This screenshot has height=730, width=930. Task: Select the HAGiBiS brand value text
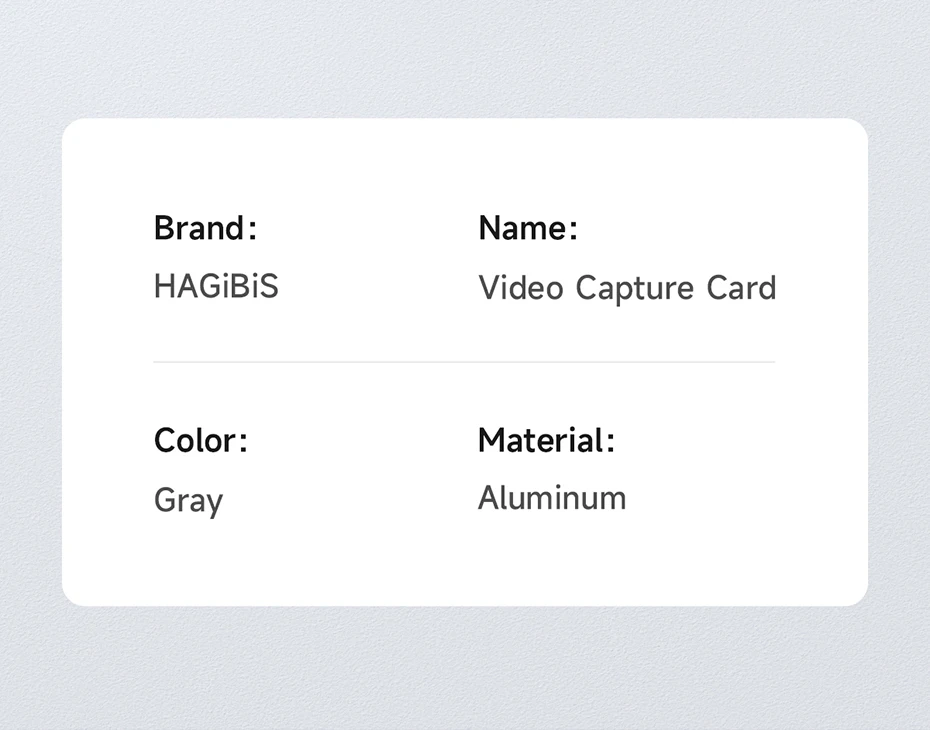coord(216,286)
